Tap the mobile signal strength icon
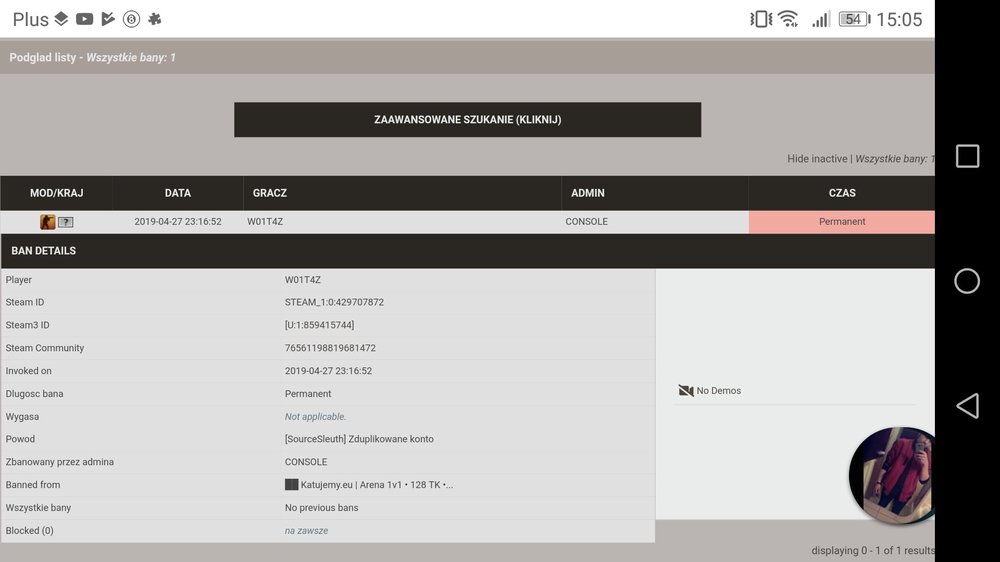The image size is (1000, 562). (821, 19)
